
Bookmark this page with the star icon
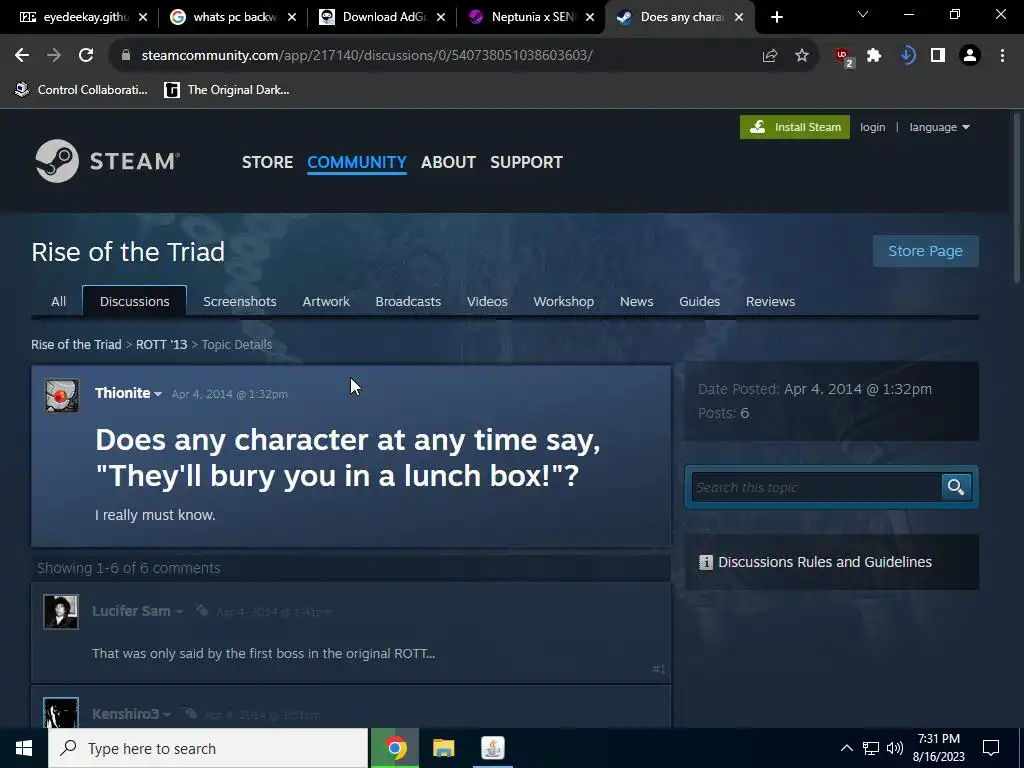(802, 56)
